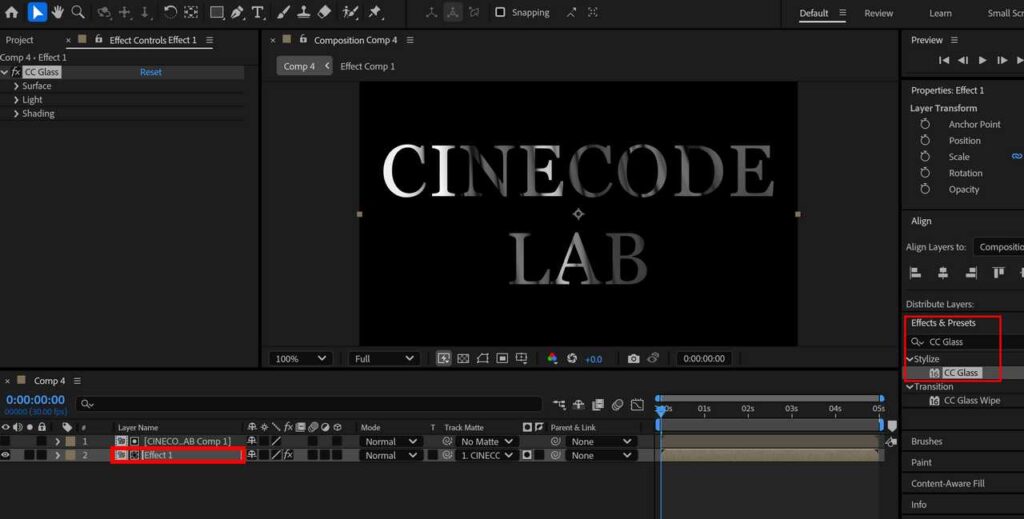Select the Eraser tool

325,12
